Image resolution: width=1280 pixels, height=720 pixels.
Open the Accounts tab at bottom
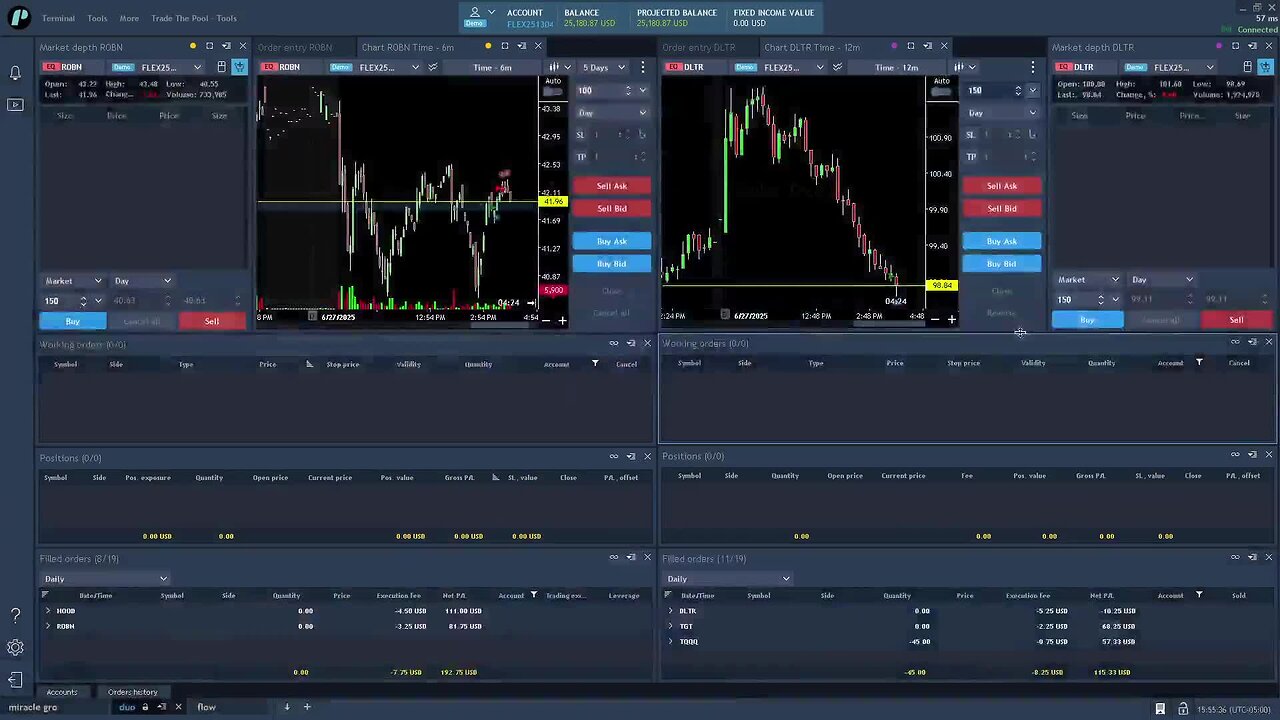tap(62, 692)
